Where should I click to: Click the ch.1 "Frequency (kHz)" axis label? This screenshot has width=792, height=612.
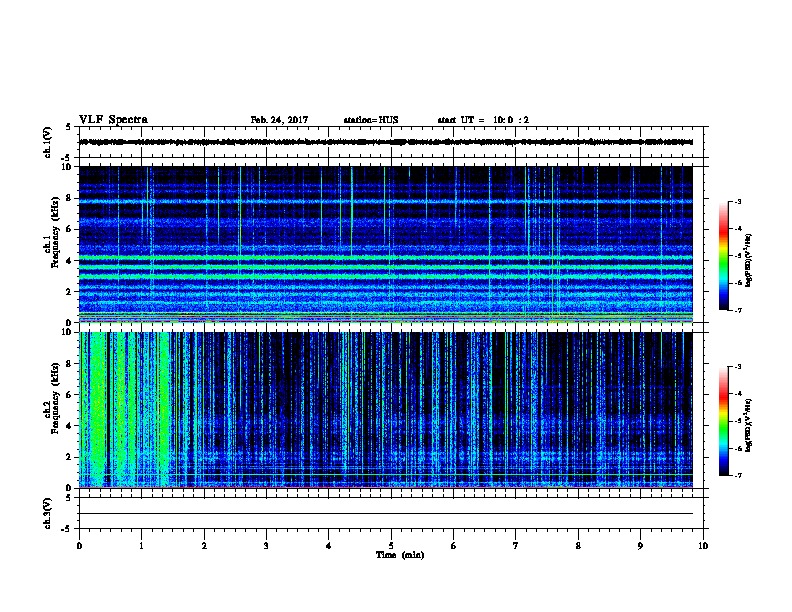click(x=55, y=233)
